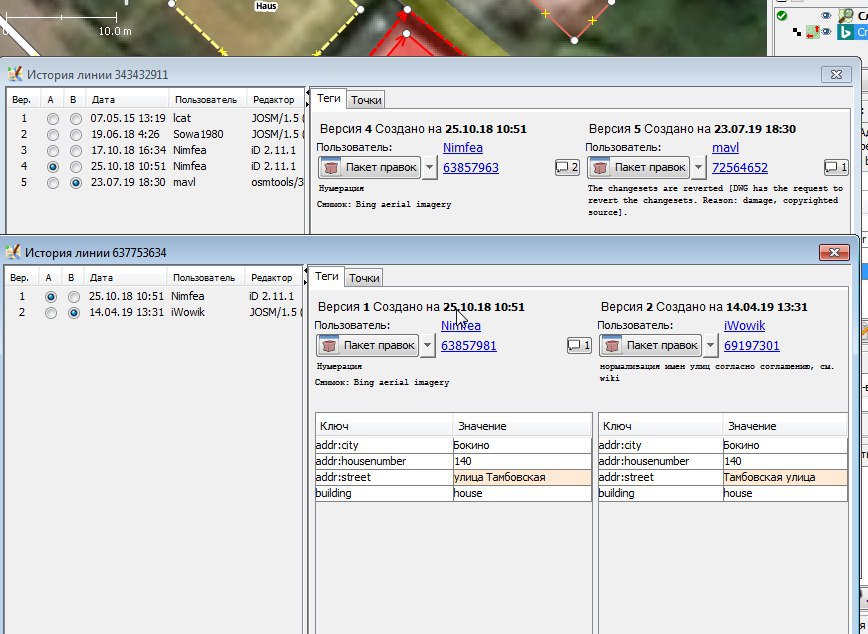Image resolution: width=868 pixels, height=634 pixels.
Task: Select version A radio for row 1 lcat
Action: [x=53, y=118]
